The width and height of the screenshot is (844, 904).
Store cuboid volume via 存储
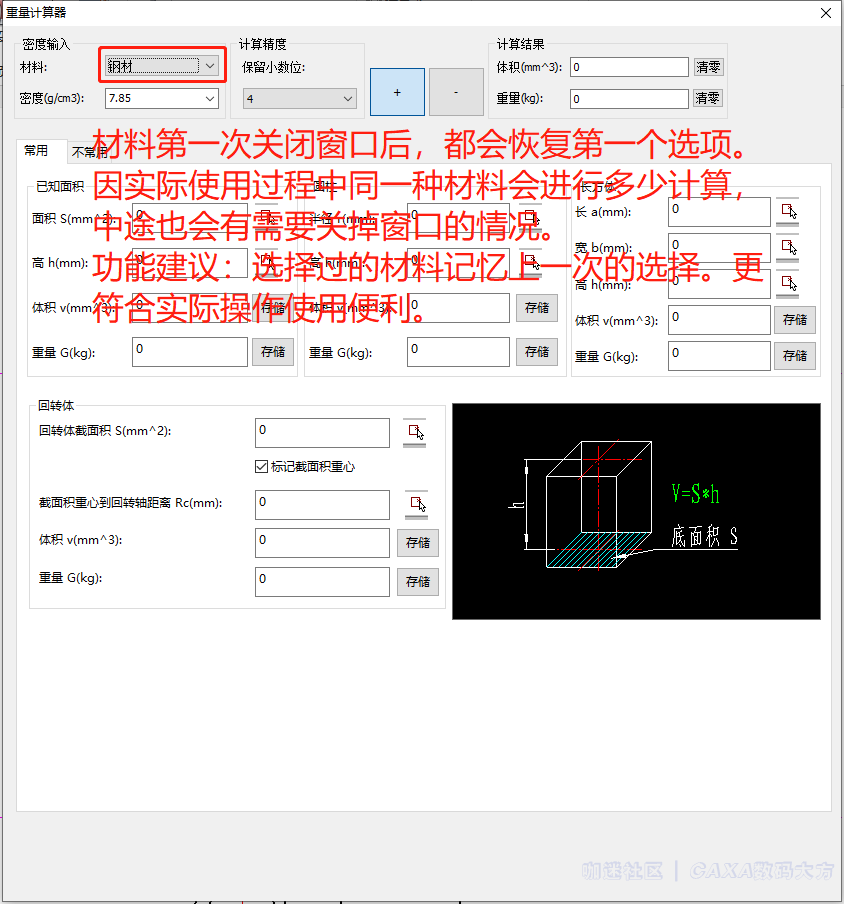pyautogui.click(x=794, y=320)
